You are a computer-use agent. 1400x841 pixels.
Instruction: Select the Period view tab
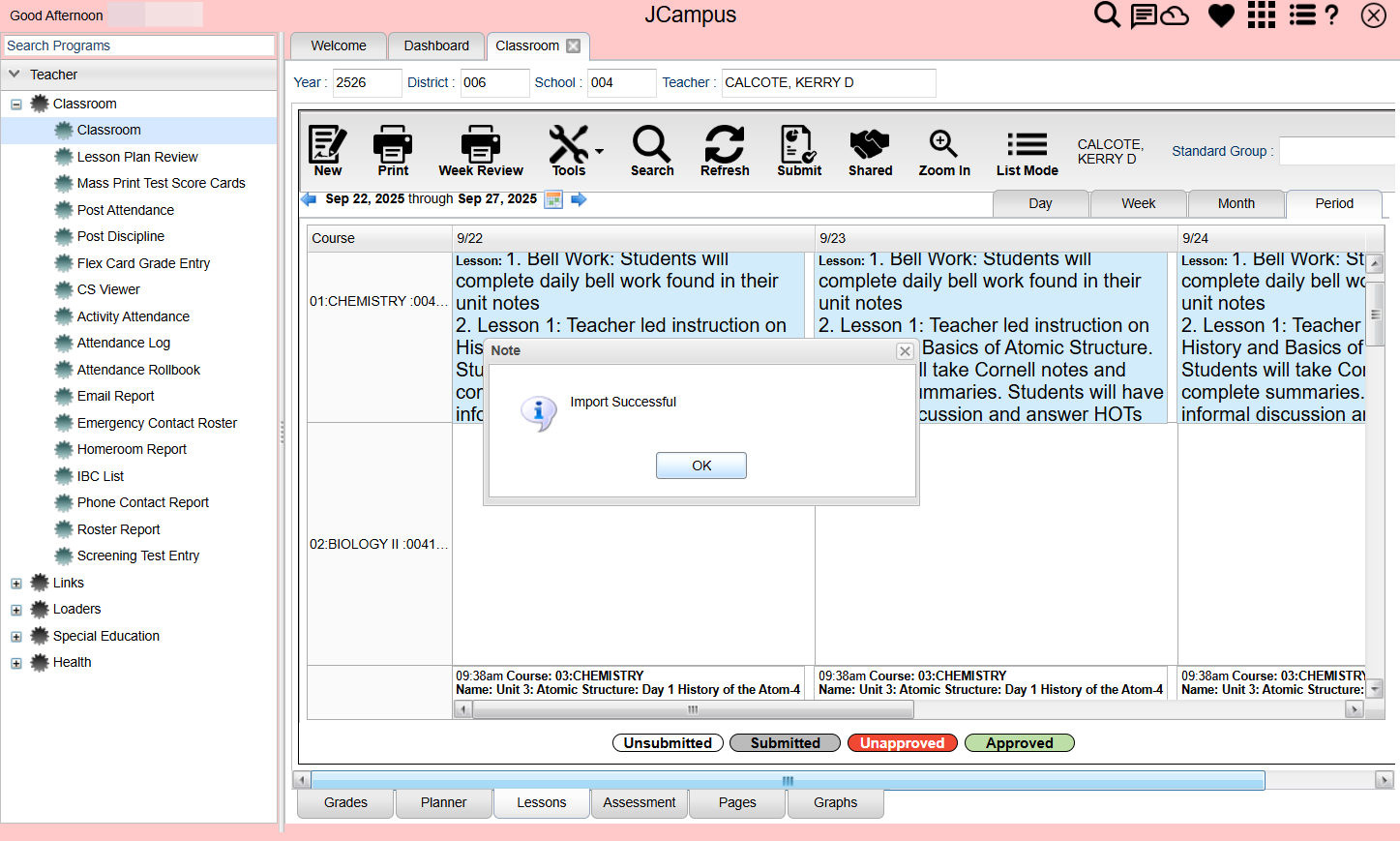point(1334,203)
